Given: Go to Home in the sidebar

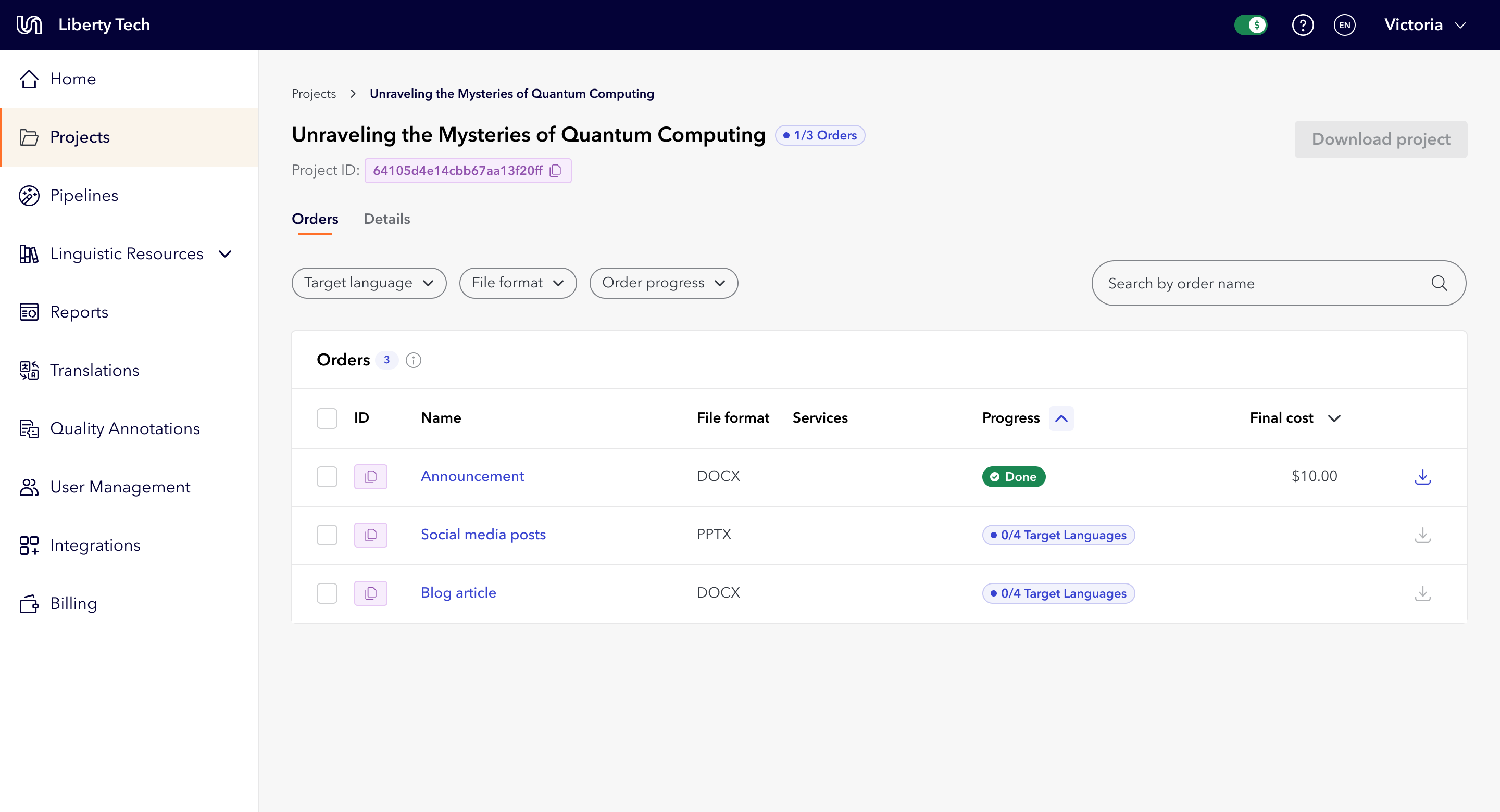Looking at the screenshot, I should point(129,79).
